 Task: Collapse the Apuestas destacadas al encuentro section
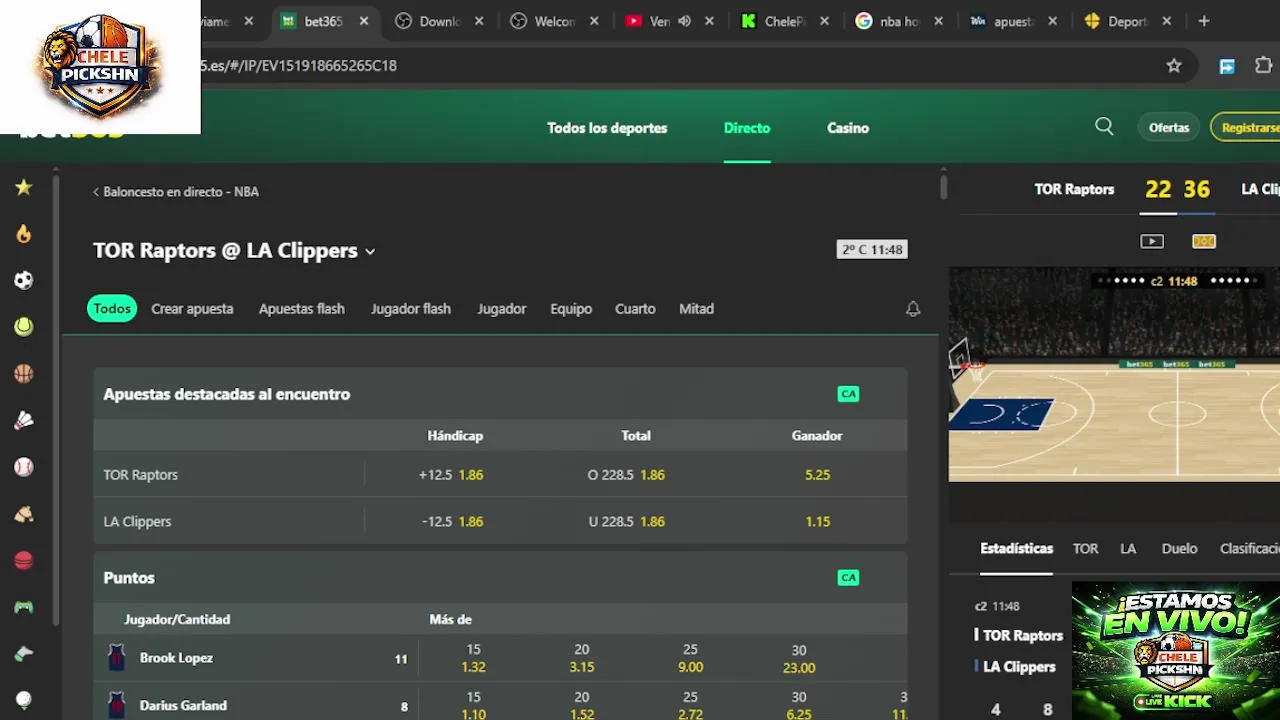pos(500,394)
